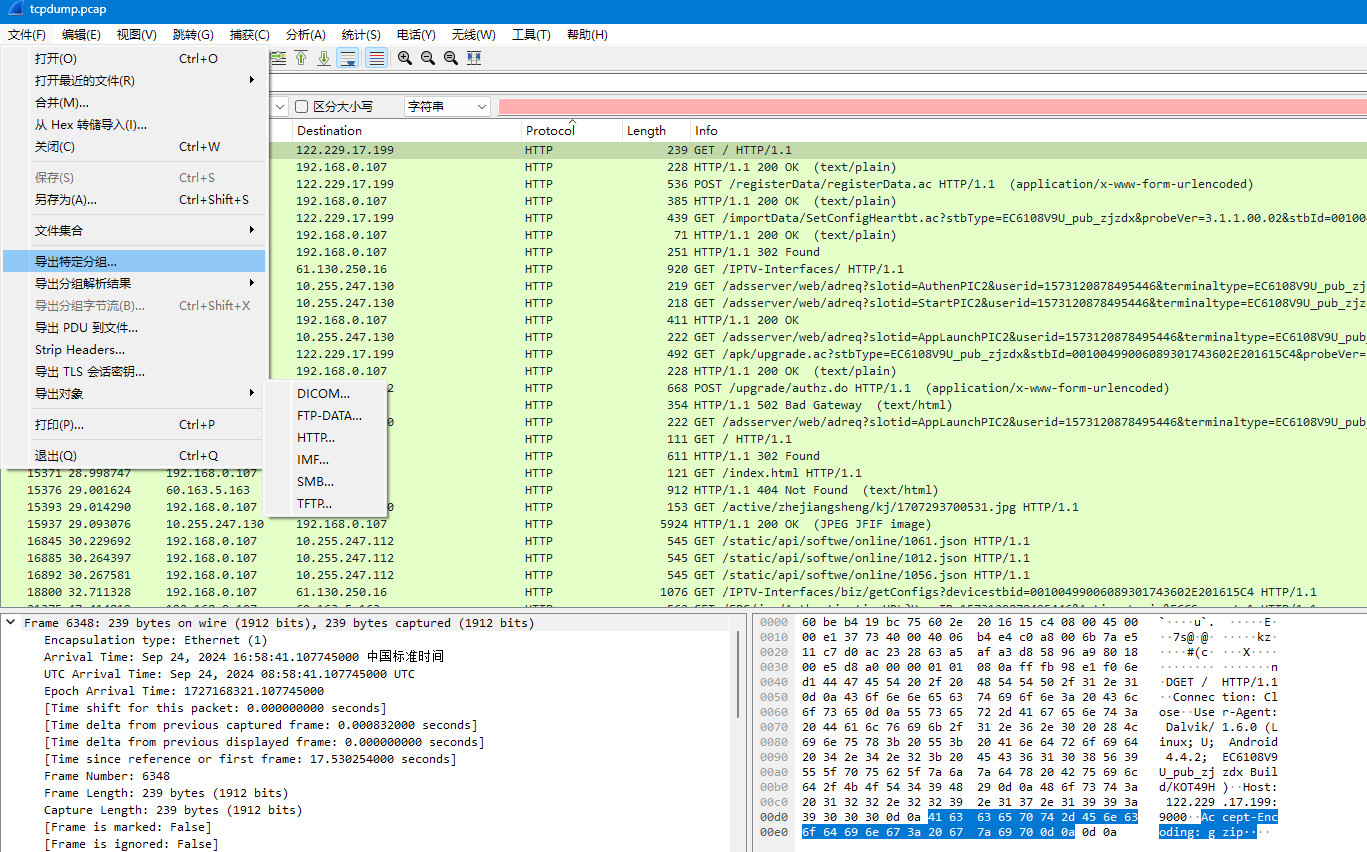Sort by the Destination column header
Screen dimensions: 1367x852
coord(406,130)
